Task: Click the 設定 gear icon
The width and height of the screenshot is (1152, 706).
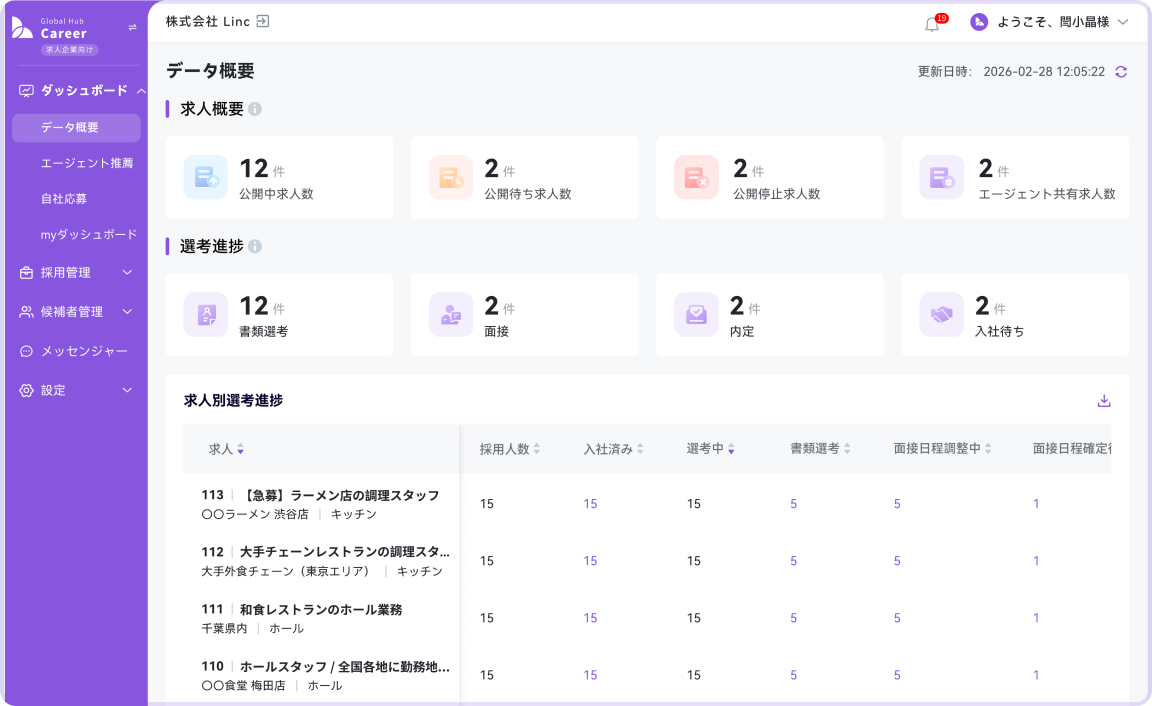Action: click(x=26, y=390)
